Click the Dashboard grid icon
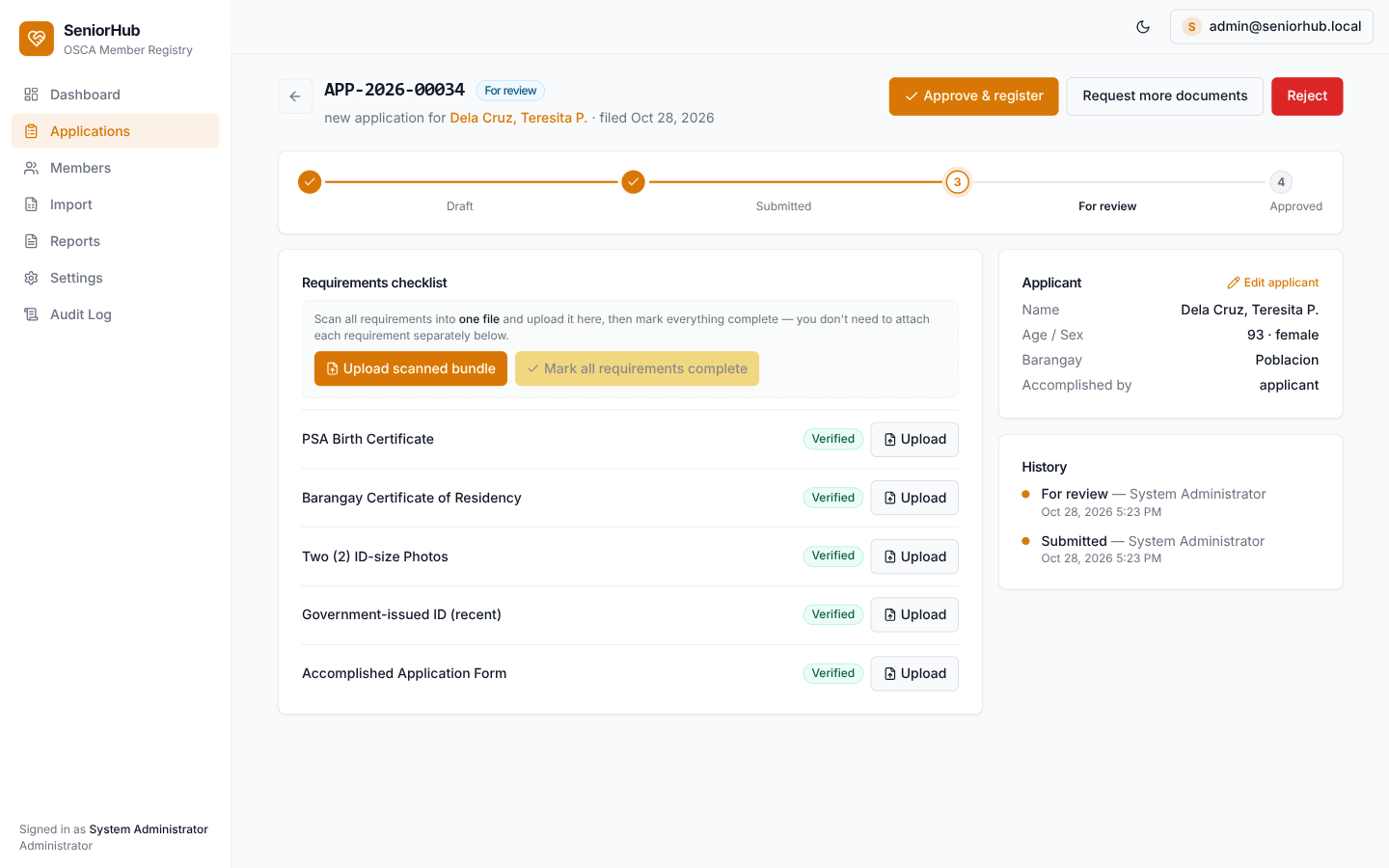This screenshot has width=1389, height=868. tap(31, 95)
